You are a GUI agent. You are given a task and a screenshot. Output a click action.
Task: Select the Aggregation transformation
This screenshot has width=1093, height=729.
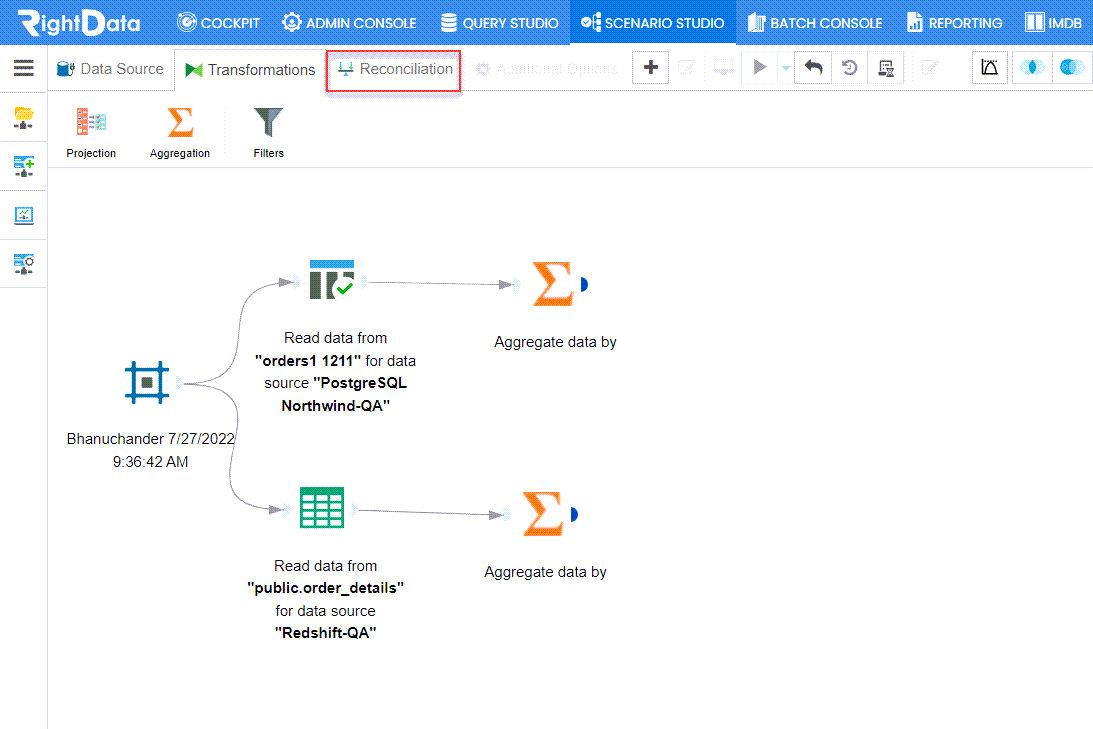pyautogui.click(x=180, y=132)
